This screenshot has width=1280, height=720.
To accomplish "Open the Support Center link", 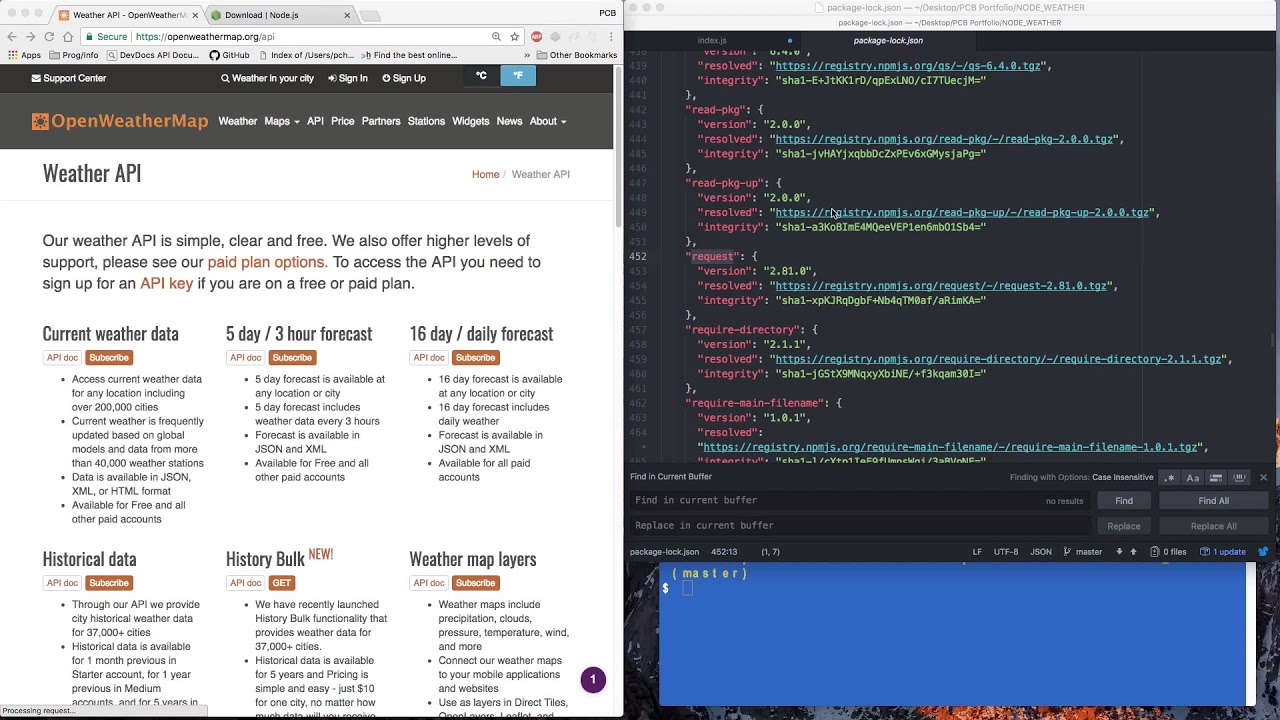I will [x=68, y=78].
